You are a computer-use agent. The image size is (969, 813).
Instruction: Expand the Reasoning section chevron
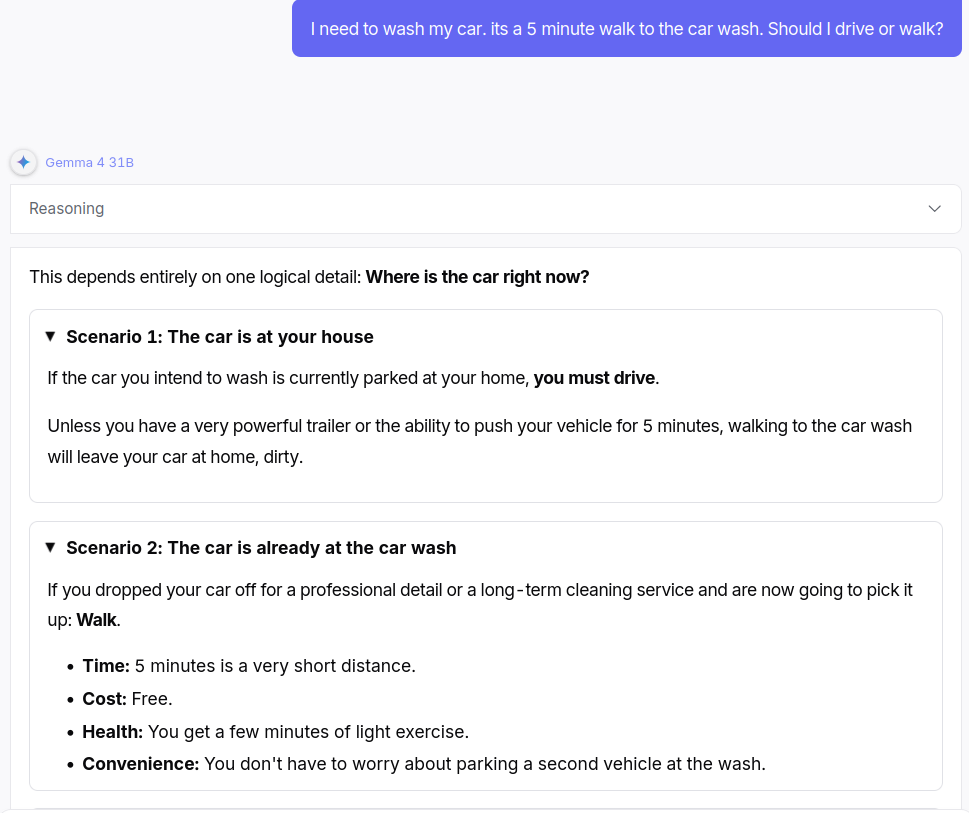(934, 209)
